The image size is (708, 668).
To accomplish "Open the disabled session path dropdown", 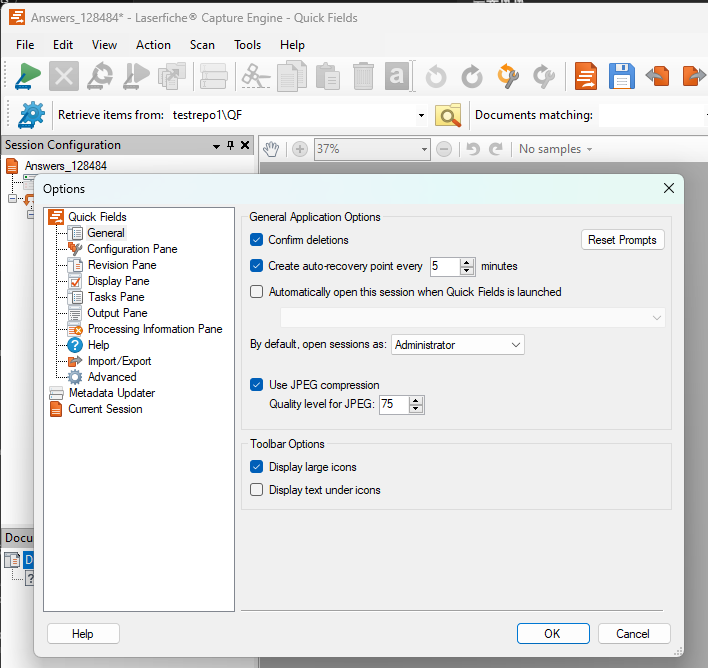I will point(472,318).
